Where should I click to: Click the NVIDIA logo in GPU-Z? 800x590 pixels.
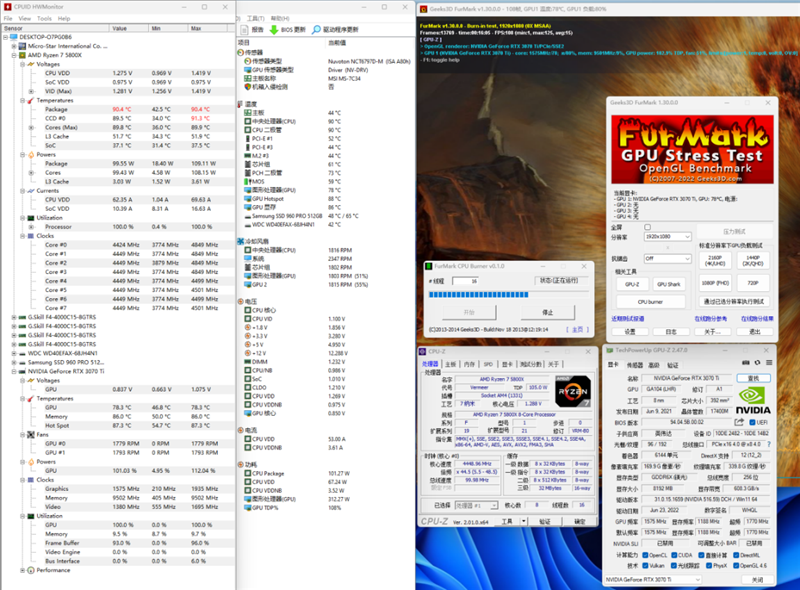pyautogui.click(x=753, y=401)
